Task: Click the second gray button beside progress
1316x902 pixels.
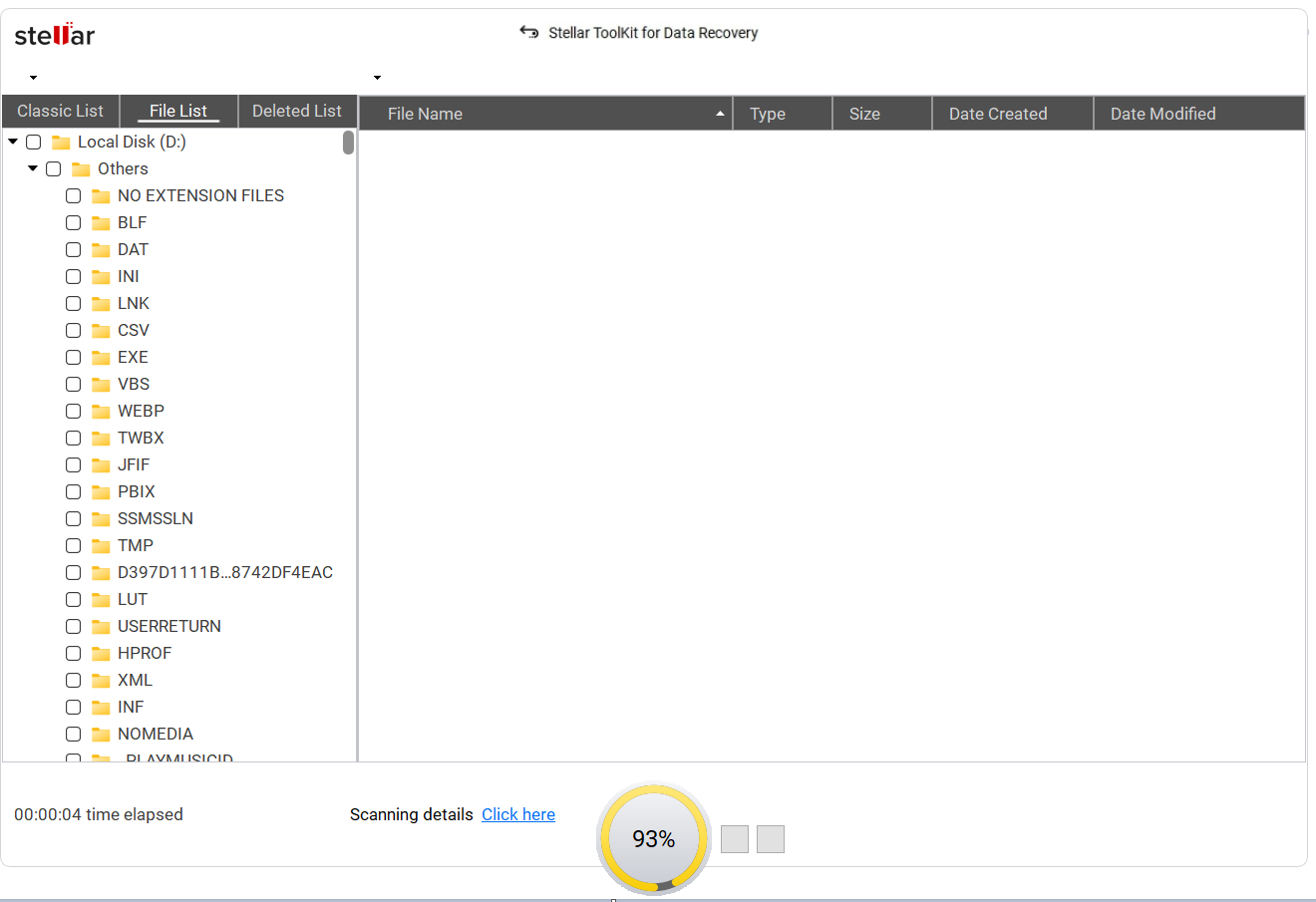Action: coord(771,839)
